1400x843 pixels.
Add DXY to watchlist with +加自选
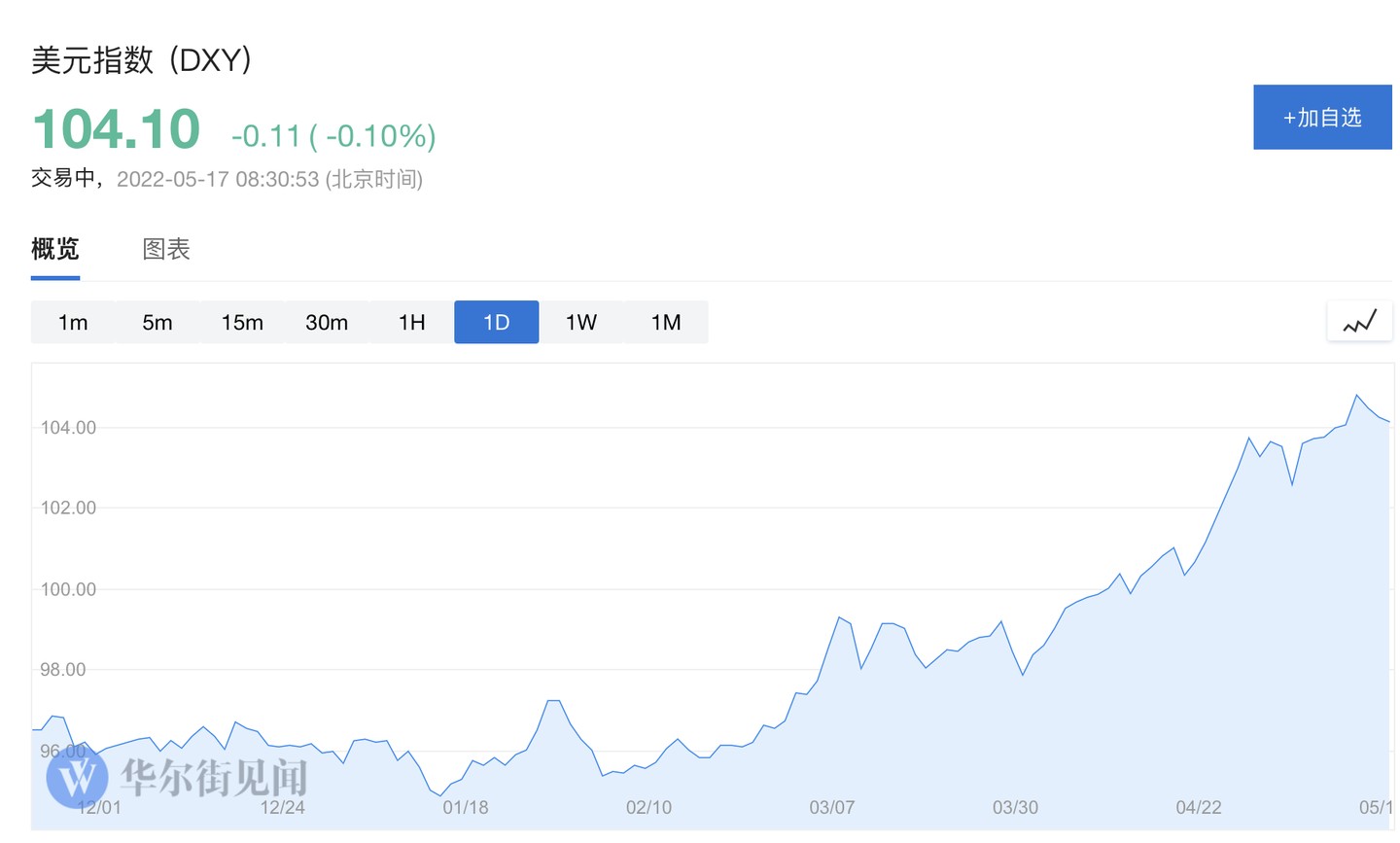tap(1322, 118)
